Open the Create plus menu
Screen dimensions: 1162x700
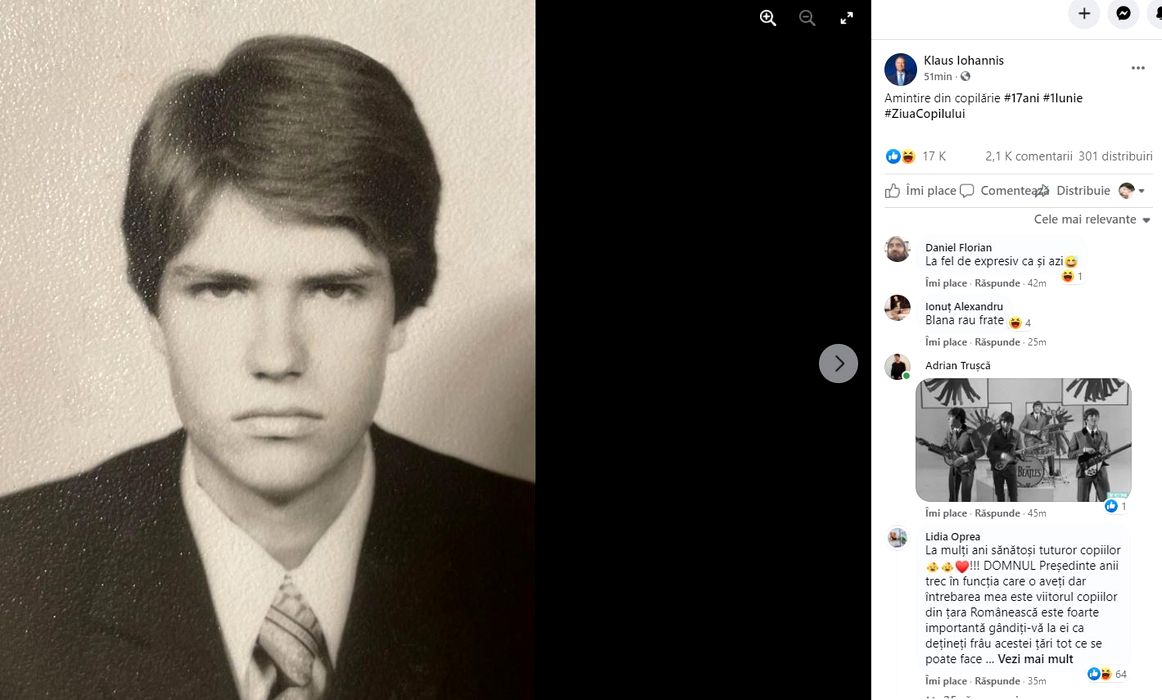point(1084,14)
